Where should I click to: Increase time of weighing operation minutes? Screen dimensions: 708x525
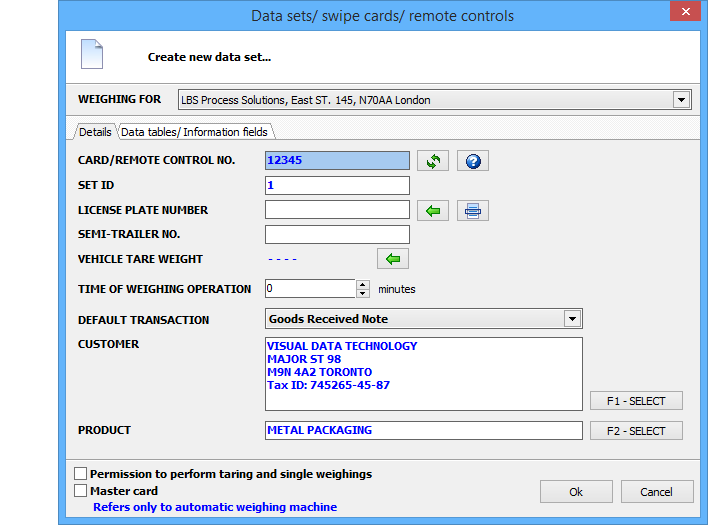pos(362,284)
